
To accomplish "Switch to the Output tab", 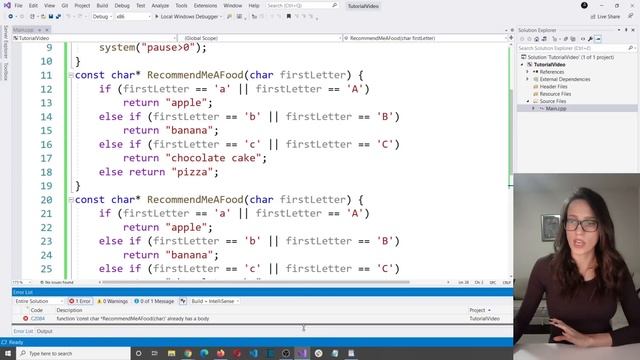I will tap(44, 331).
